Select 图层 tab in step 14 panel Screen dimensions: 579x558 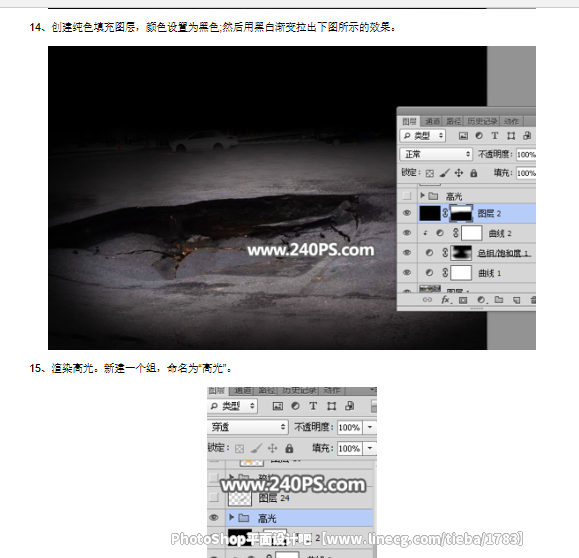tap(409, 121)
